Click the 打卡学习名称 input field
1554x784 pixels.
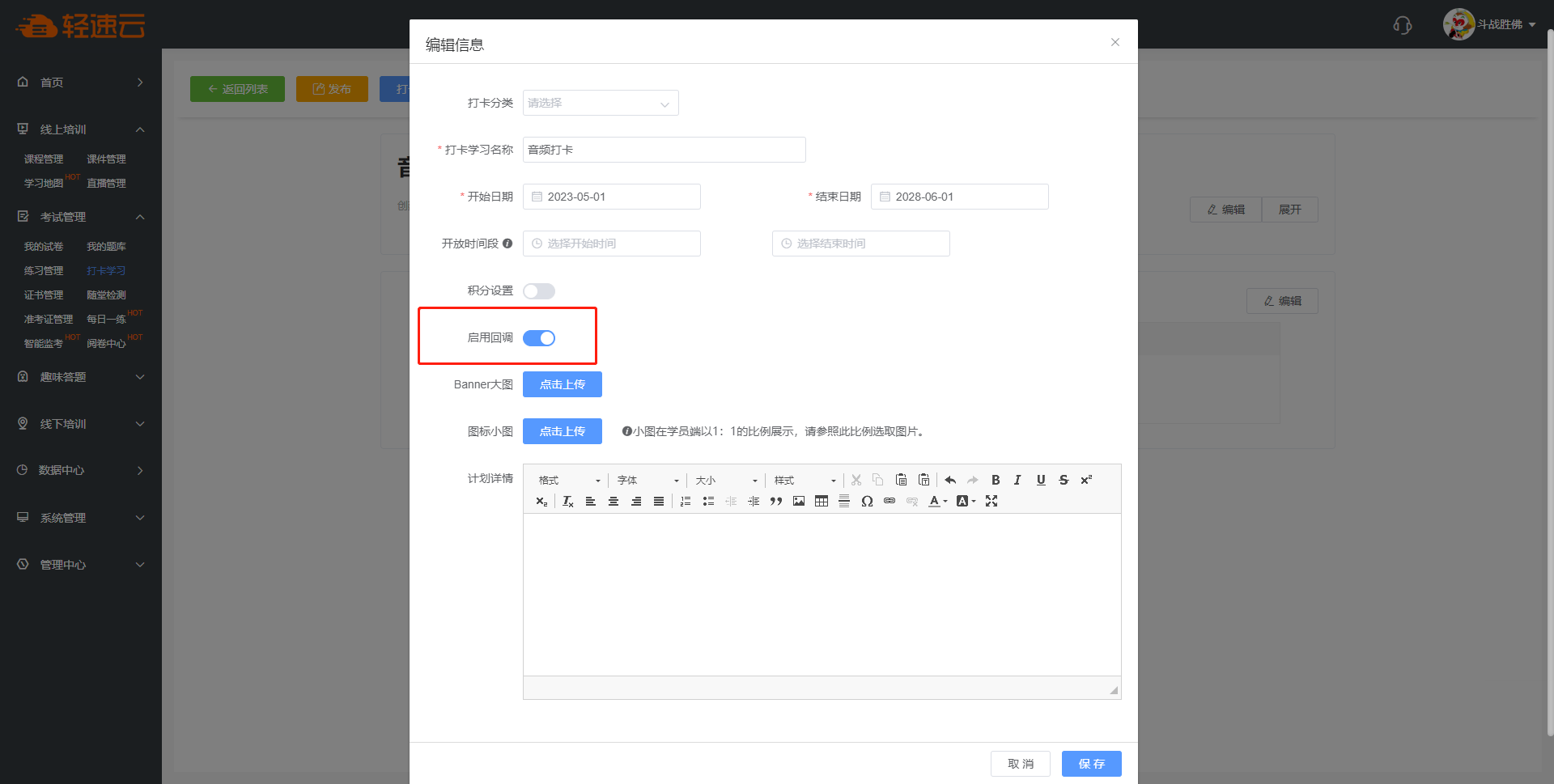(x=664, y=150)
